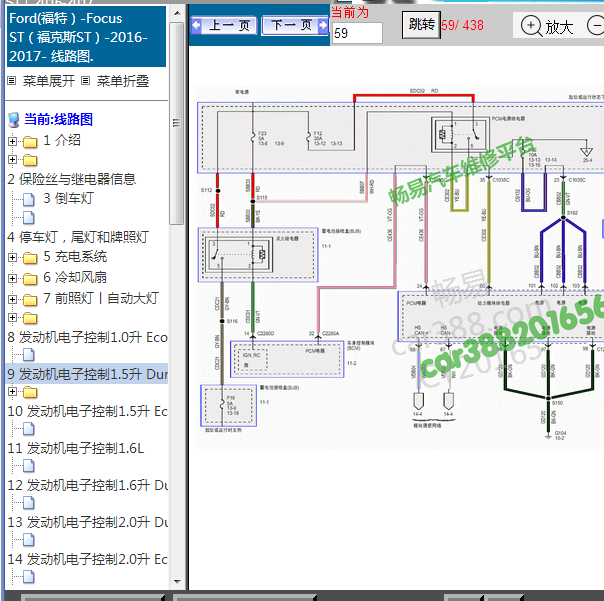
Task: Click the 7 前照灯 folder icon
Action: pos(30,300)
